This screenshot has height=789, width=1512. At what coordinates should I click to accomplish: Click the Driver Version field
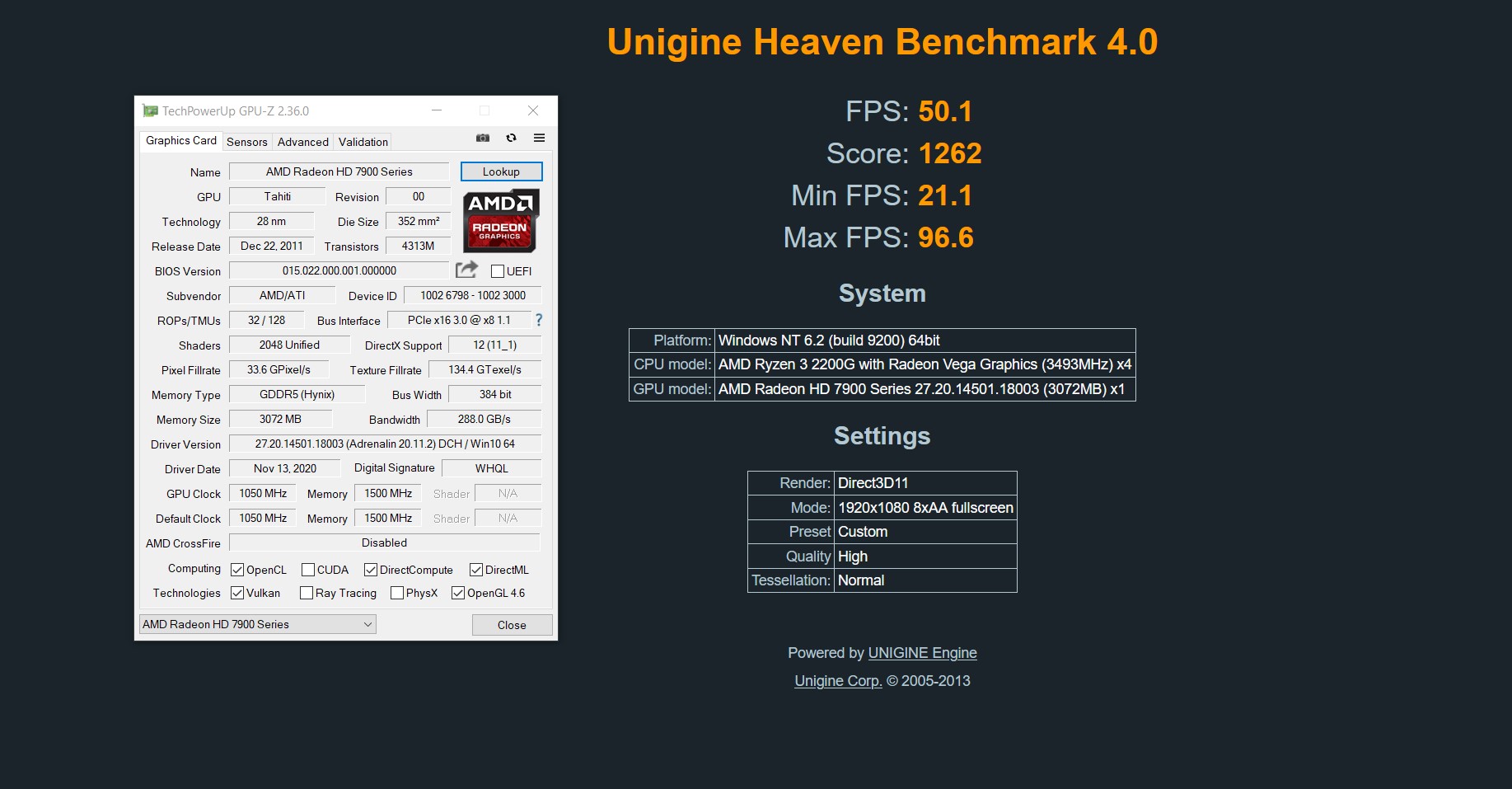pos(385,444)
